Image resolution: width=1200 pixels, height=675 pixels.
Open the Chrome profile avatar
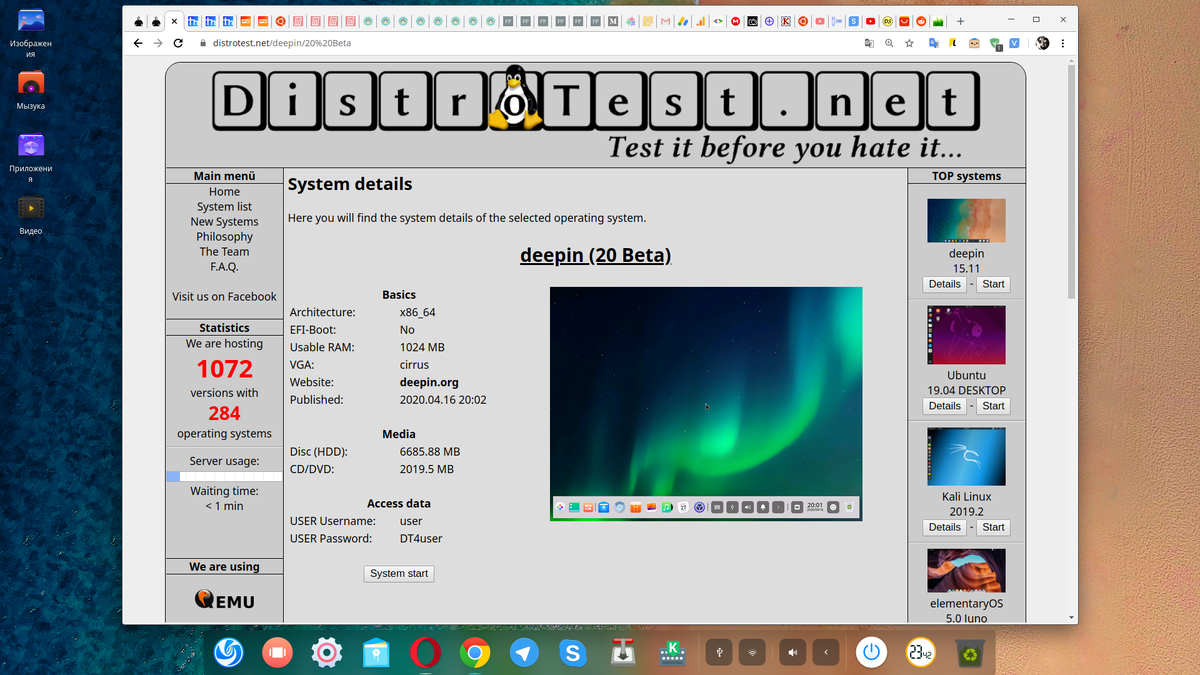pyautogui.click(x=1042, y=43)
